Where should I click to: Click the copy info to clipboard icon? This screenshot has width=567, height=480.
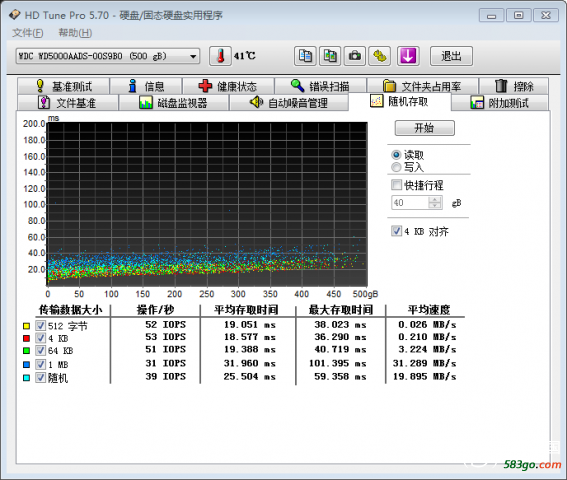point(305,56)
